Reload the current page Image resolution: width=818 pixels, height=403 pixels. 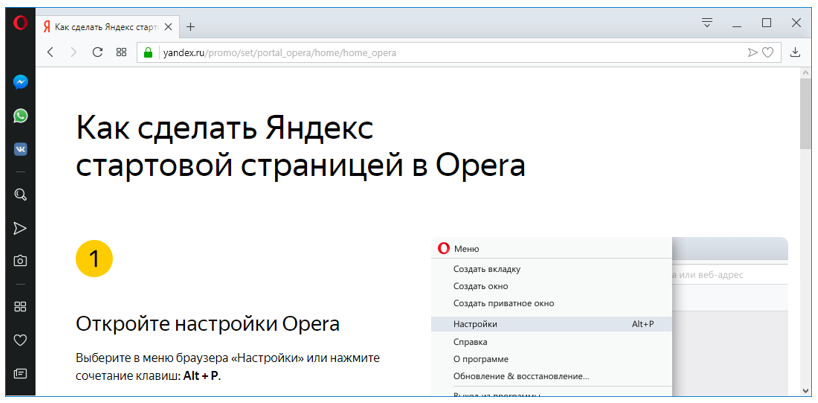click(x=97, y=52)
